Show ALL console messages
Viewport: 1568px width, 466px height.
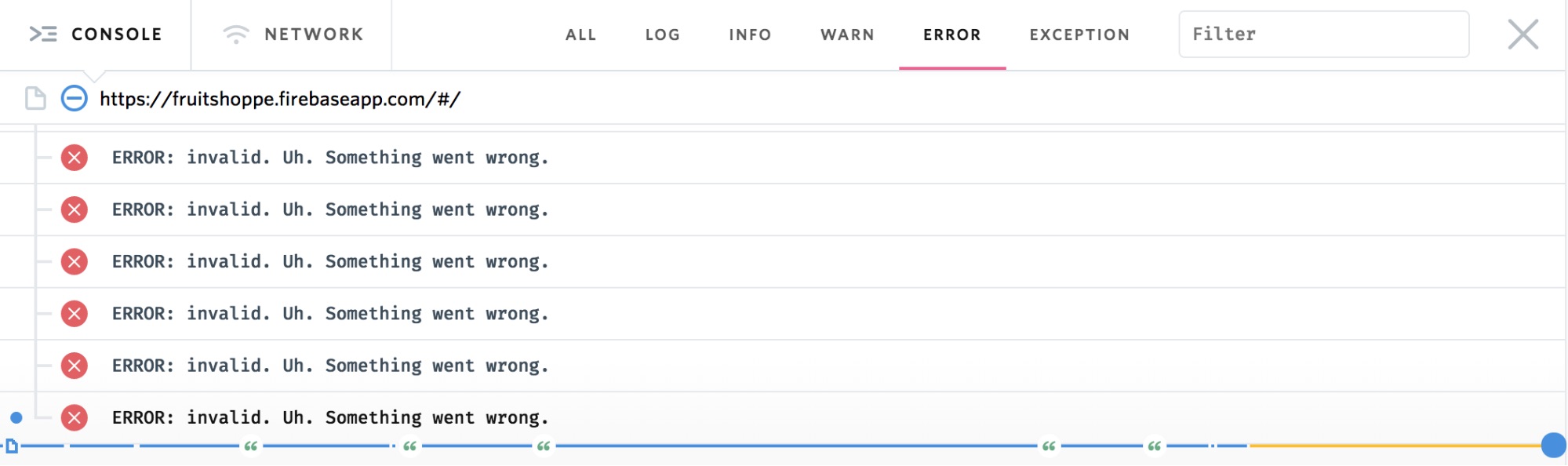click(581, 35)
